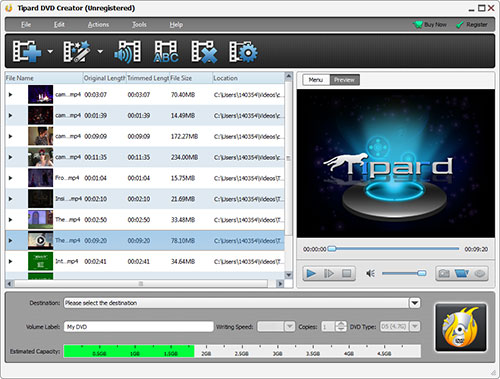This screenshot has height=379, width=500.
Task: Click file list scroll down arrow
Action: 289,275
